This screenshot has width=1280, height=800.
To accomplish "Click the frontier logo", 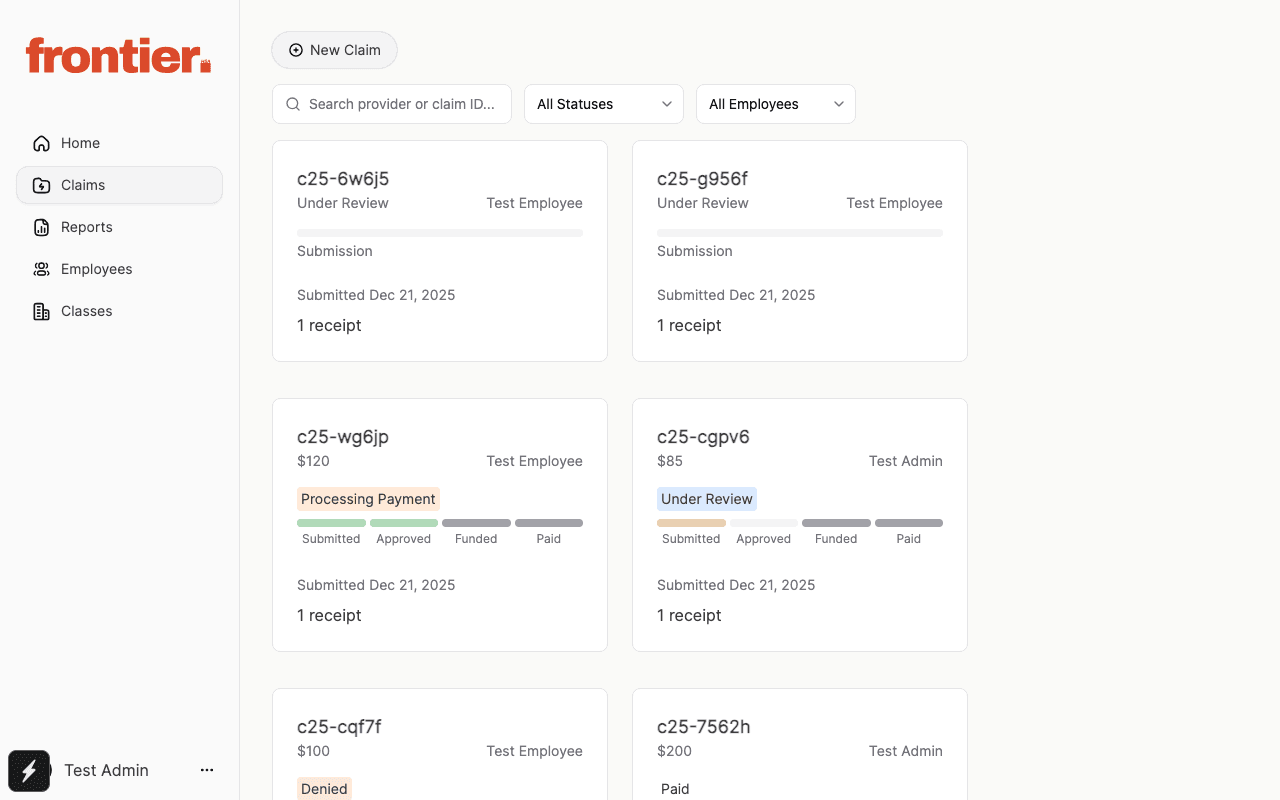I will point(118,56).
